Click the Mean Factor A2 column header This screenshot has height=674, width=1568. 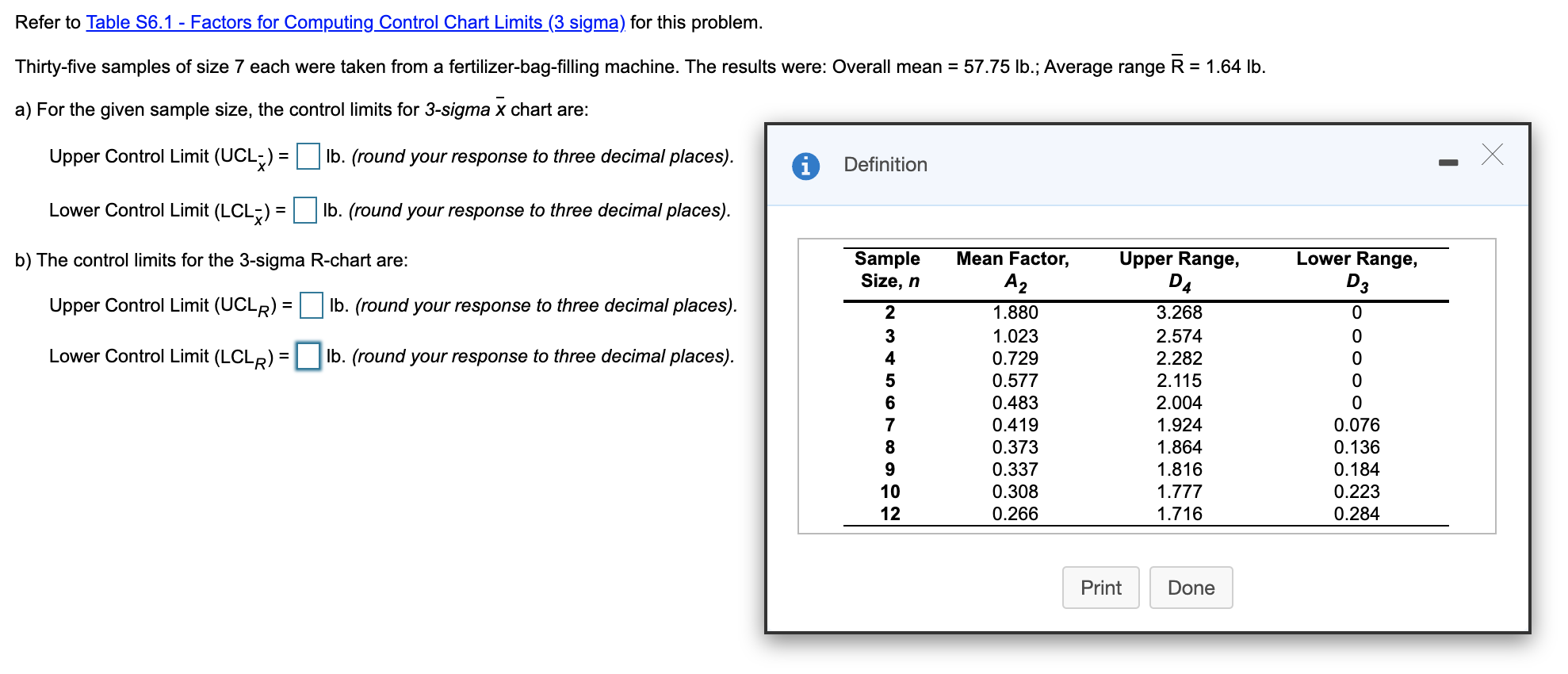click(x=1012, y=268)
